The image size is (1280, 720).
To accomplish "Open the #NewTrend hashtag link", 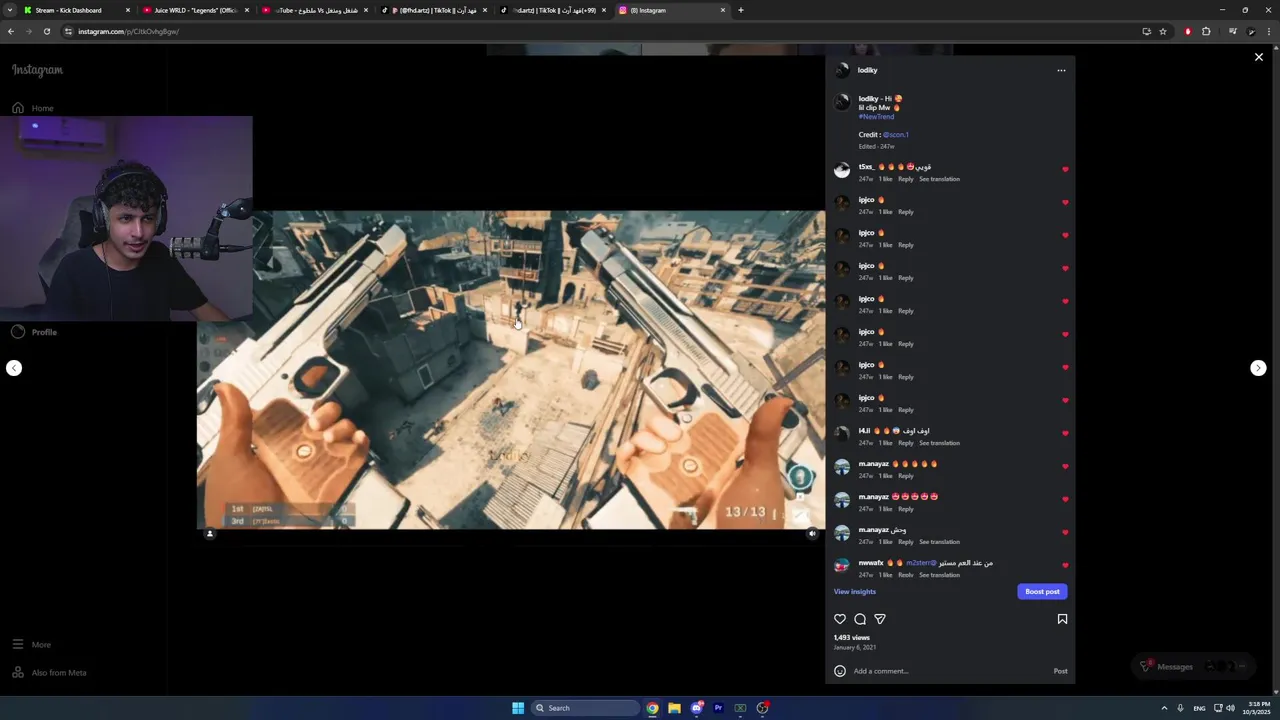I will pos(876,117).
